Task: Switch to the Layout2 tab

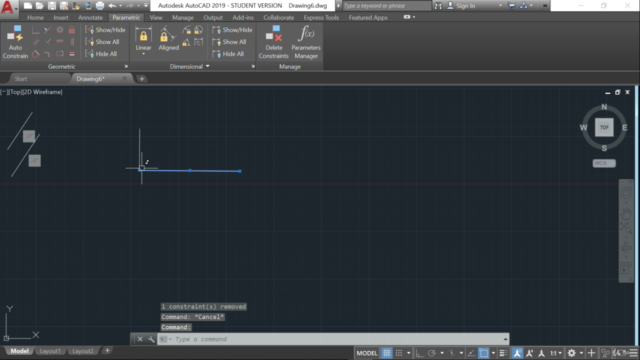Action: pos(82,351)
